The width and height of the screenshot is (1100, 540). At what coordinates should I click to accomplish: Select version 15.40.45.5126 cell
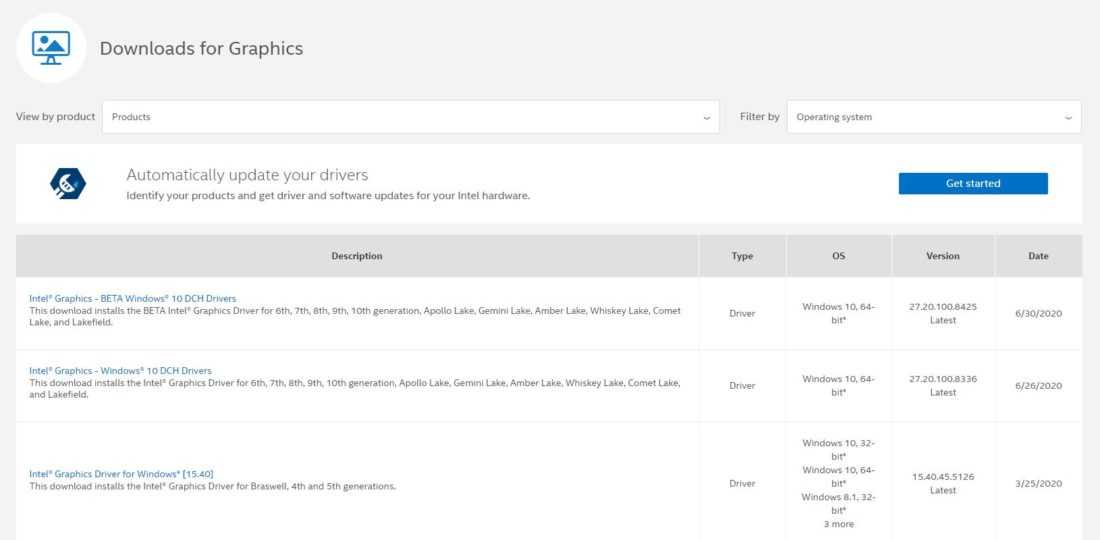tap(942, 477)
